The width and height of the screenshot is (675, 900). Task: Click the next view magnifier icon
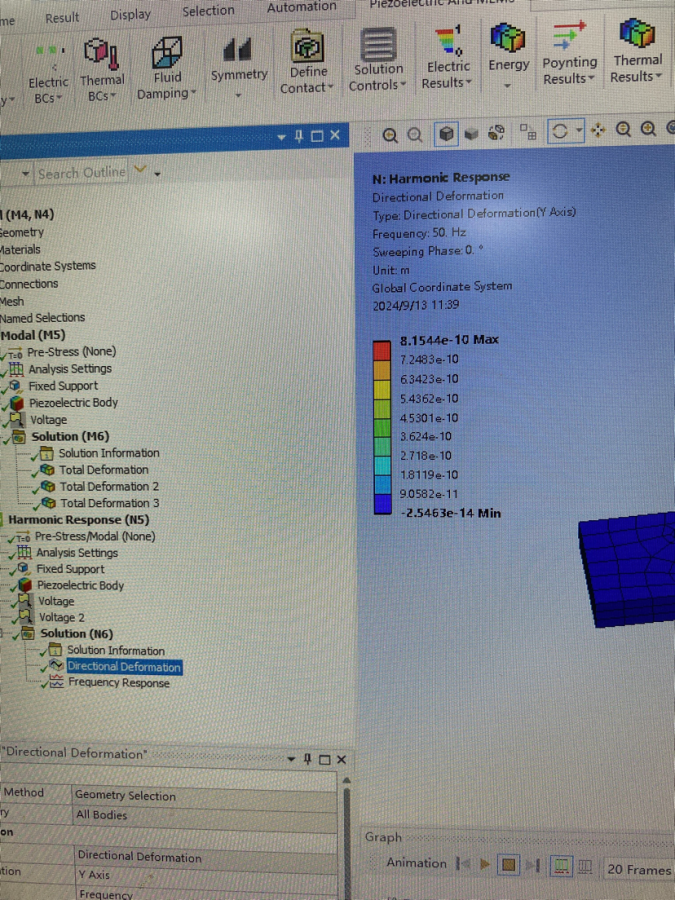[x=414, y=135]
